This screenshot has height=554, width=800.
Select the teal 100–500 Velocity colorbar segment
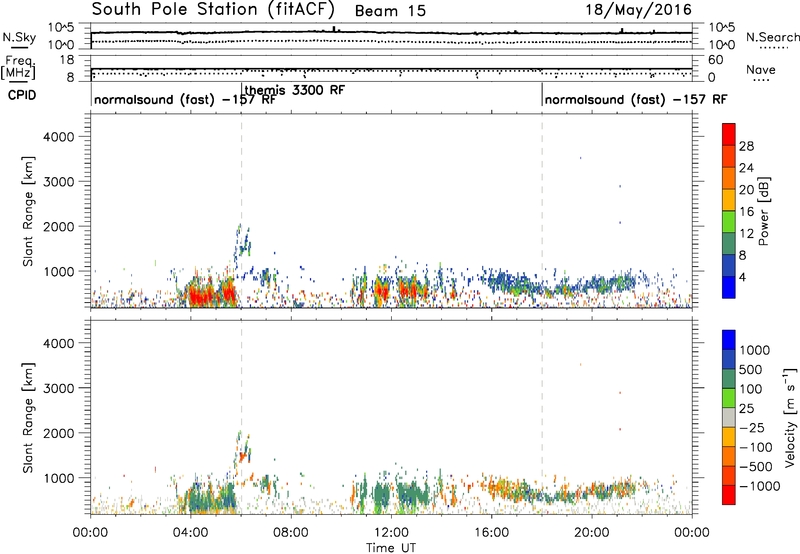point(729,379)
